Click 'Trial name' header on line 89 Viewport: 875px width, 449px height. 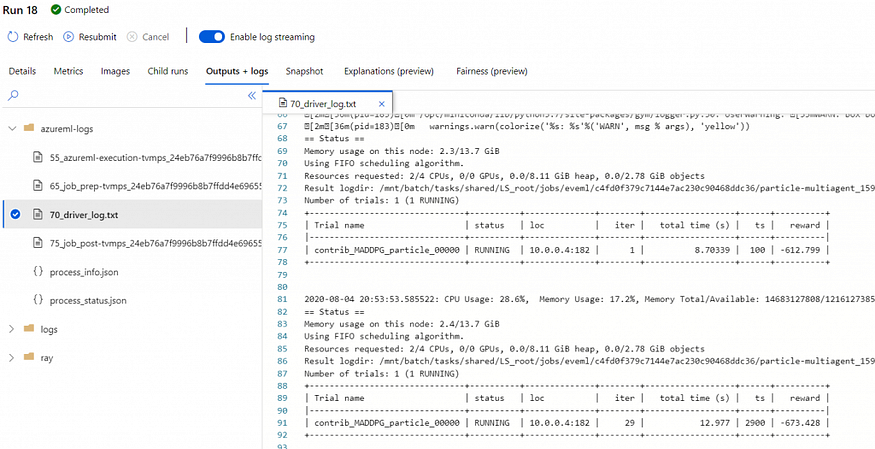339,398
